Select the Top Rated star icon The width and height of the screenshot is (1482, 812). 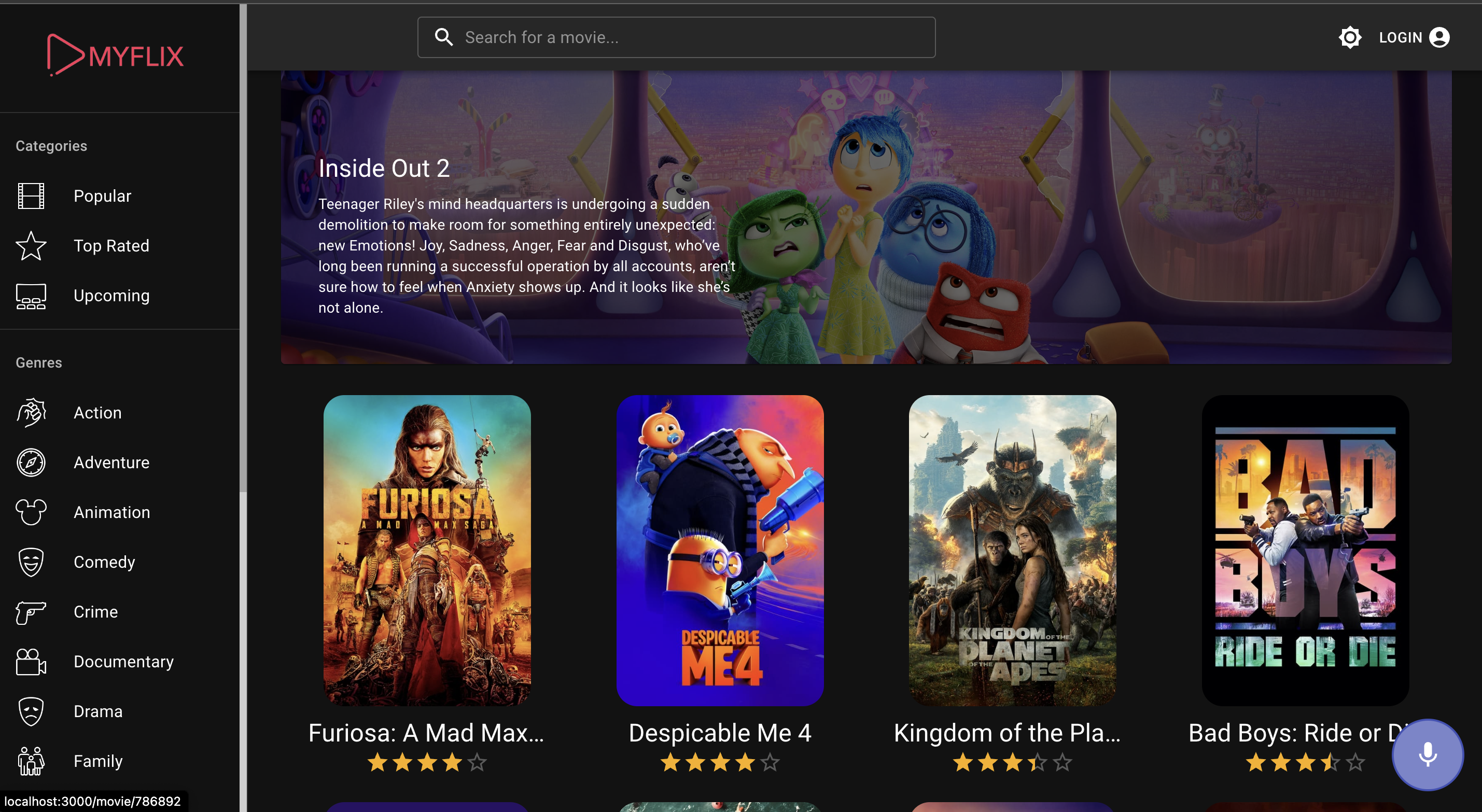(31, 246)
